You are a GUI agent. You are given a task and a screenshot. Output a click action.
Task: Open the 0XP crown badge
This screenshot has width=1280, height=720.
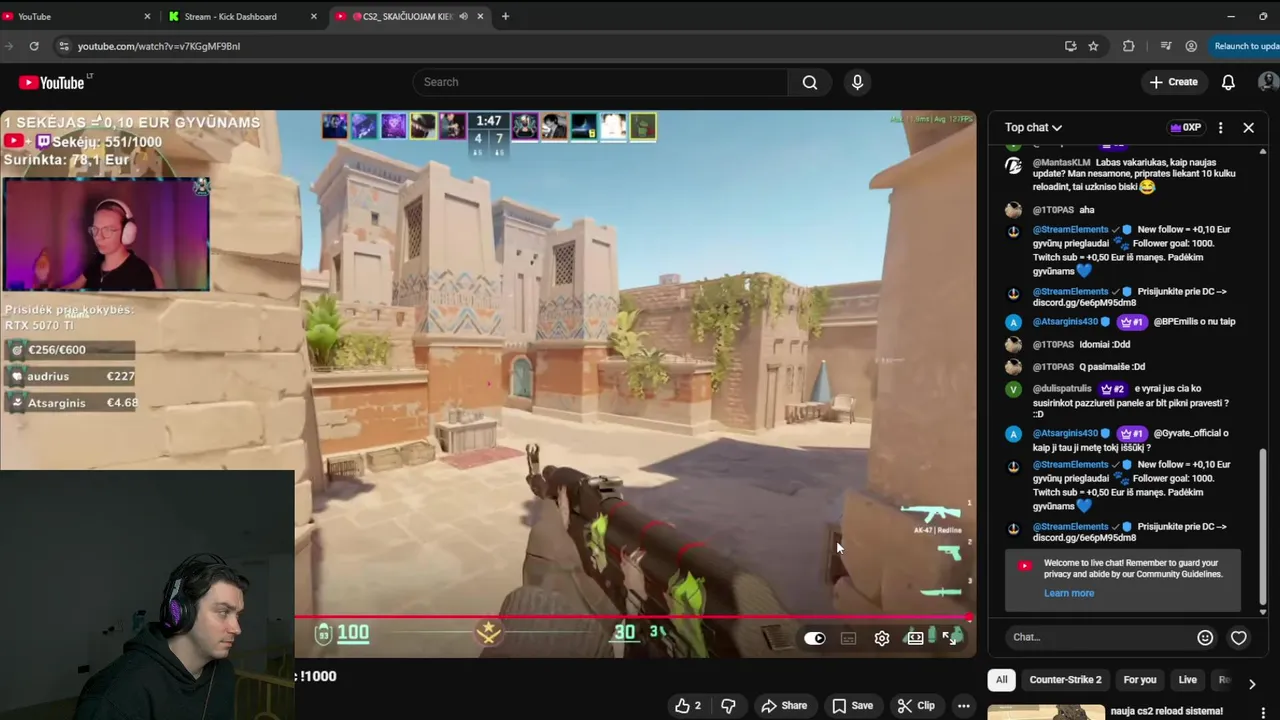1186,127
